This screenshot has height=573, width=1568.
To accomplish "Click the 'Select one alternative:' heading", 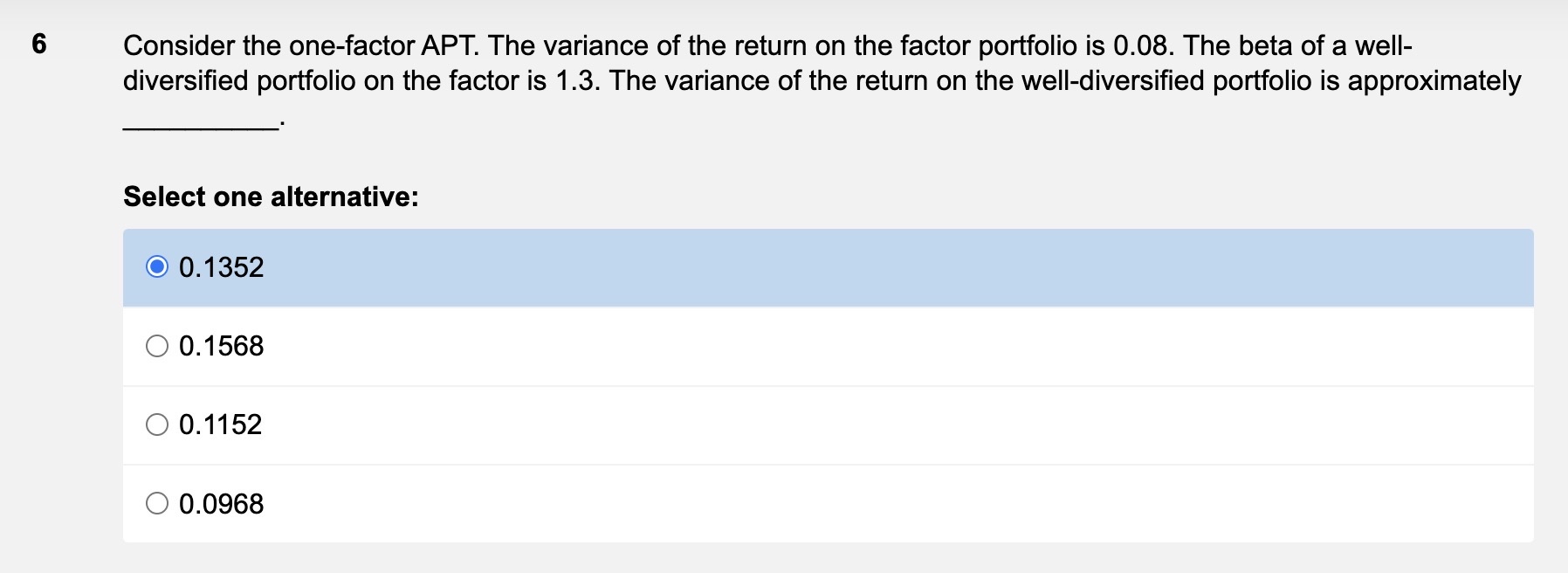I will tap(271, 197).
